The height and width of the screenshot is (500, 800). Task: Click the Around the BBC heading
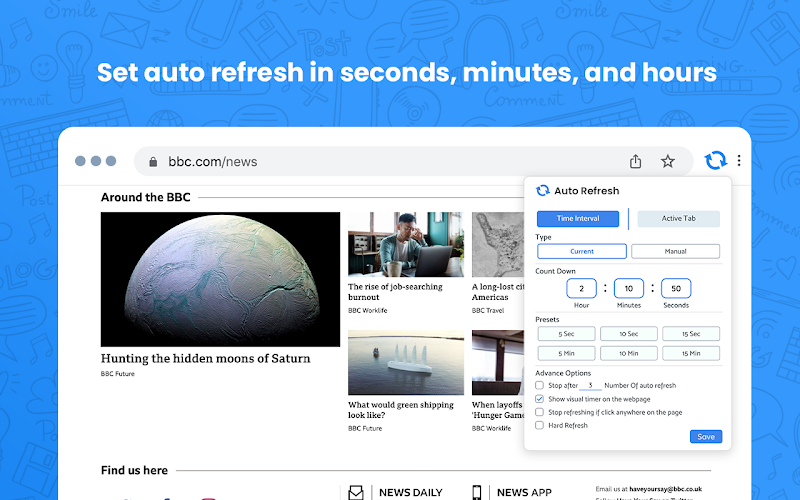tap(145, 197)
